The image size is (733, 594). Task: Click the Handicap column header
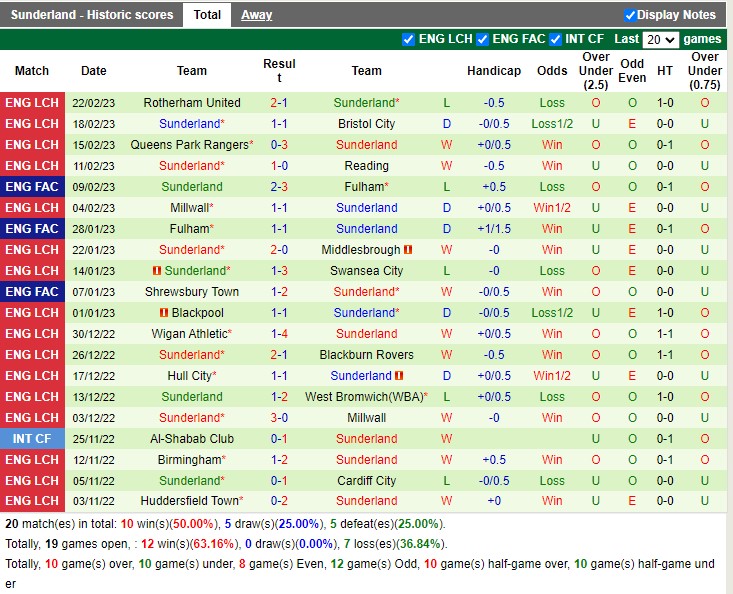click(x=494, y=71)
